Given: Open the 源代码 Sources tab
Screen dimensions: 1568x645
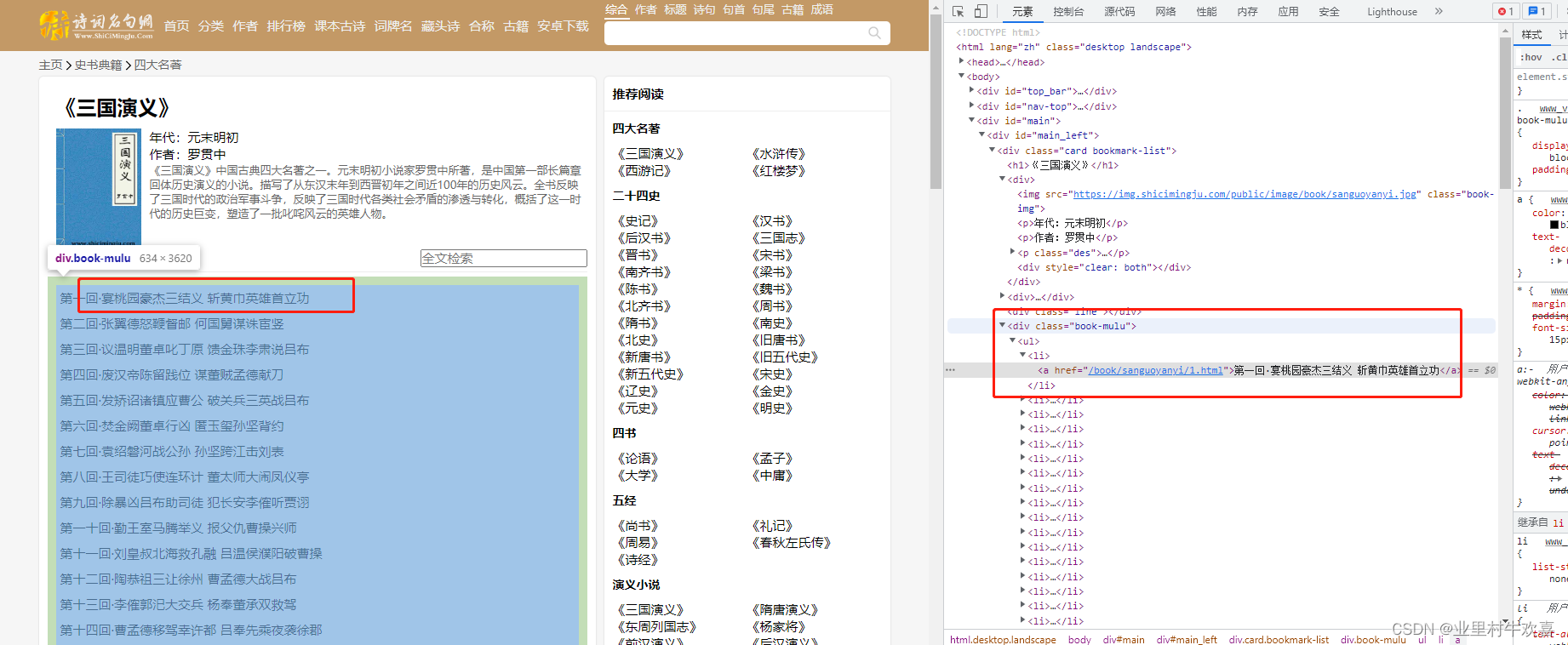Looking at the screenshot, I should click(x=1119, y=11).
